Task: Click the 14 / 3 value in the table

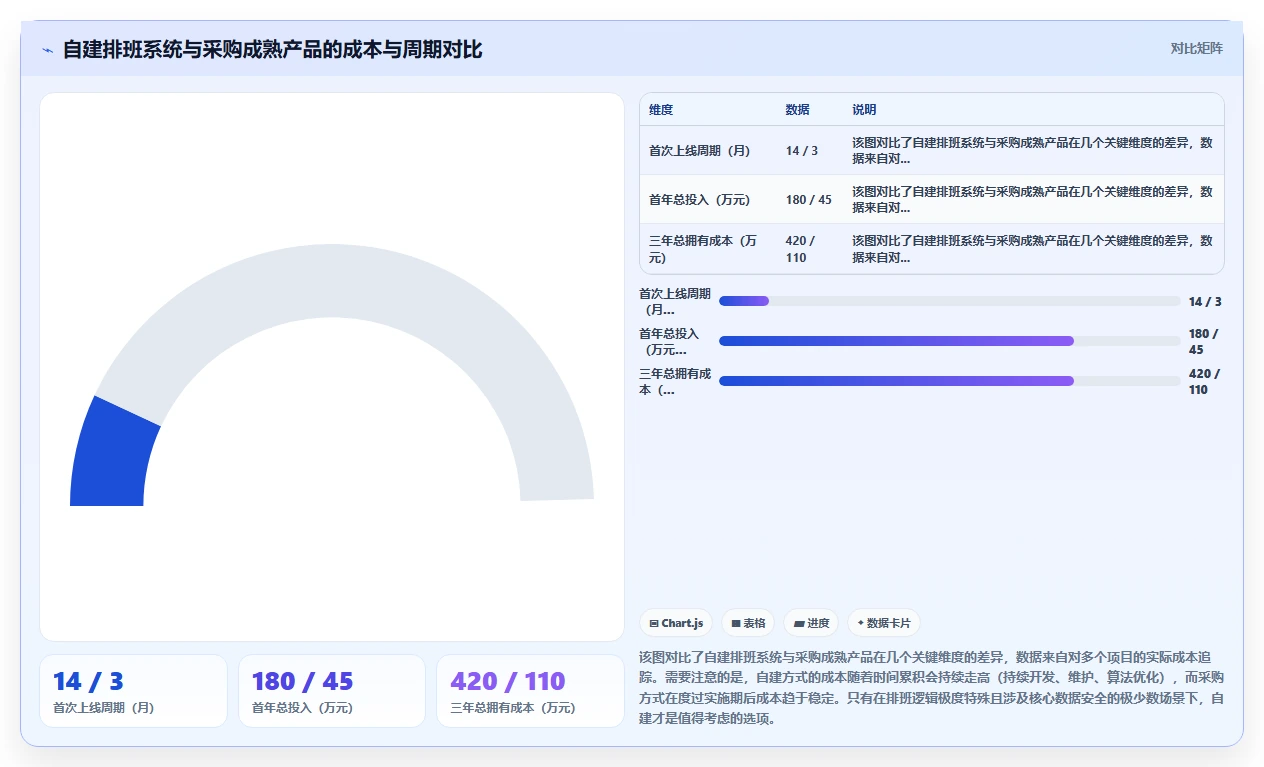Action: [x=802, y=151]
